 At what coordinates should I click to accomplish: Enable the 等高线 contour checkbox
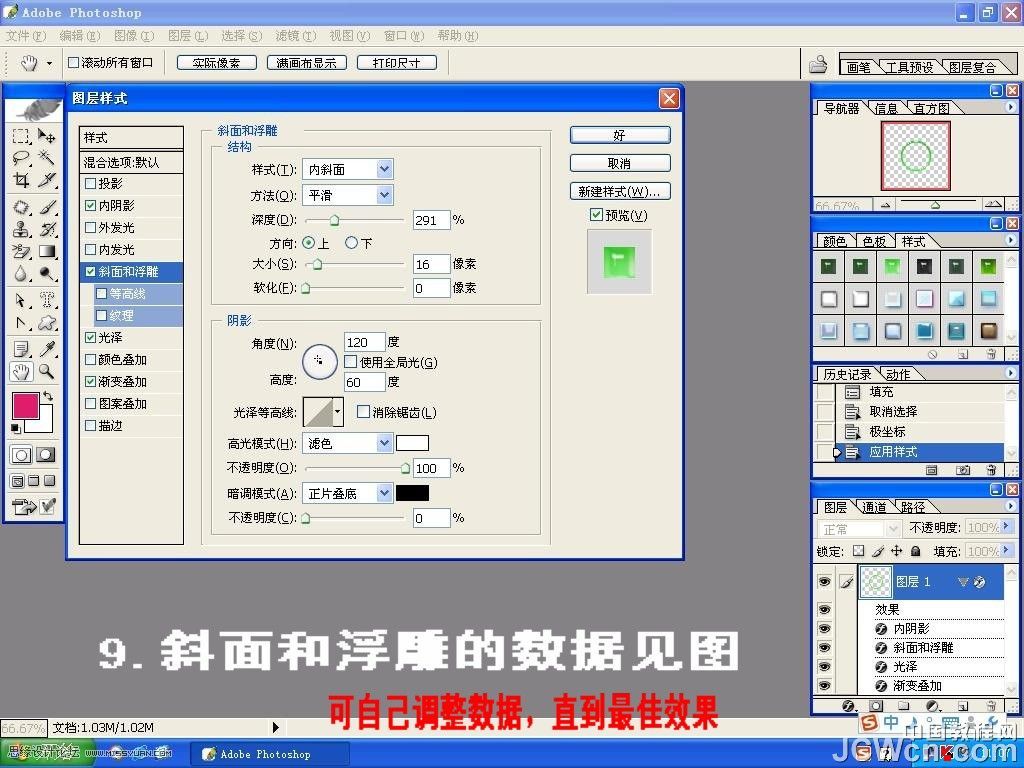click(101, 294)
